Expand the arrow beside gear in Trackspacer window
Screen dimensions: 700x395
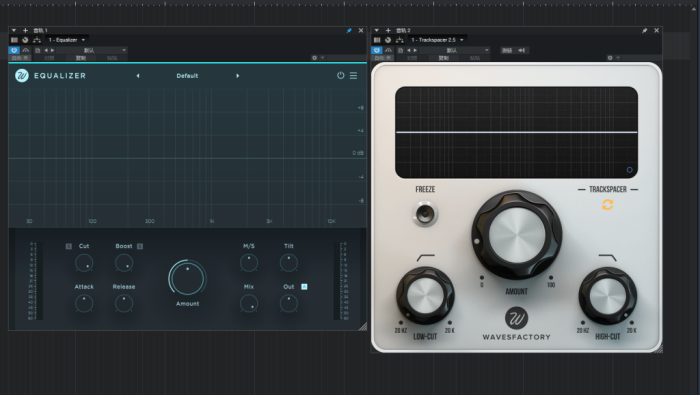point(618,58)
